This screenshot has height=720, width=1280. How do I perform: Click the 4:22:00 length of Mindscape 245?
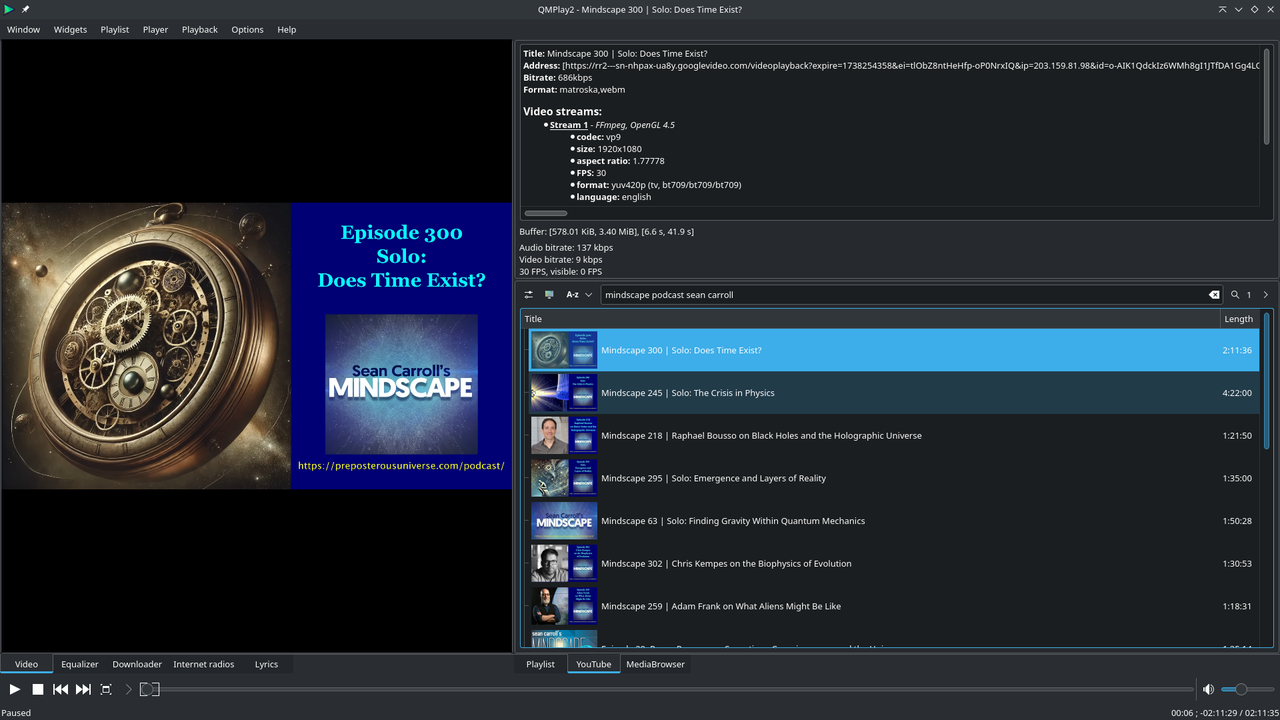(1237, 393)
